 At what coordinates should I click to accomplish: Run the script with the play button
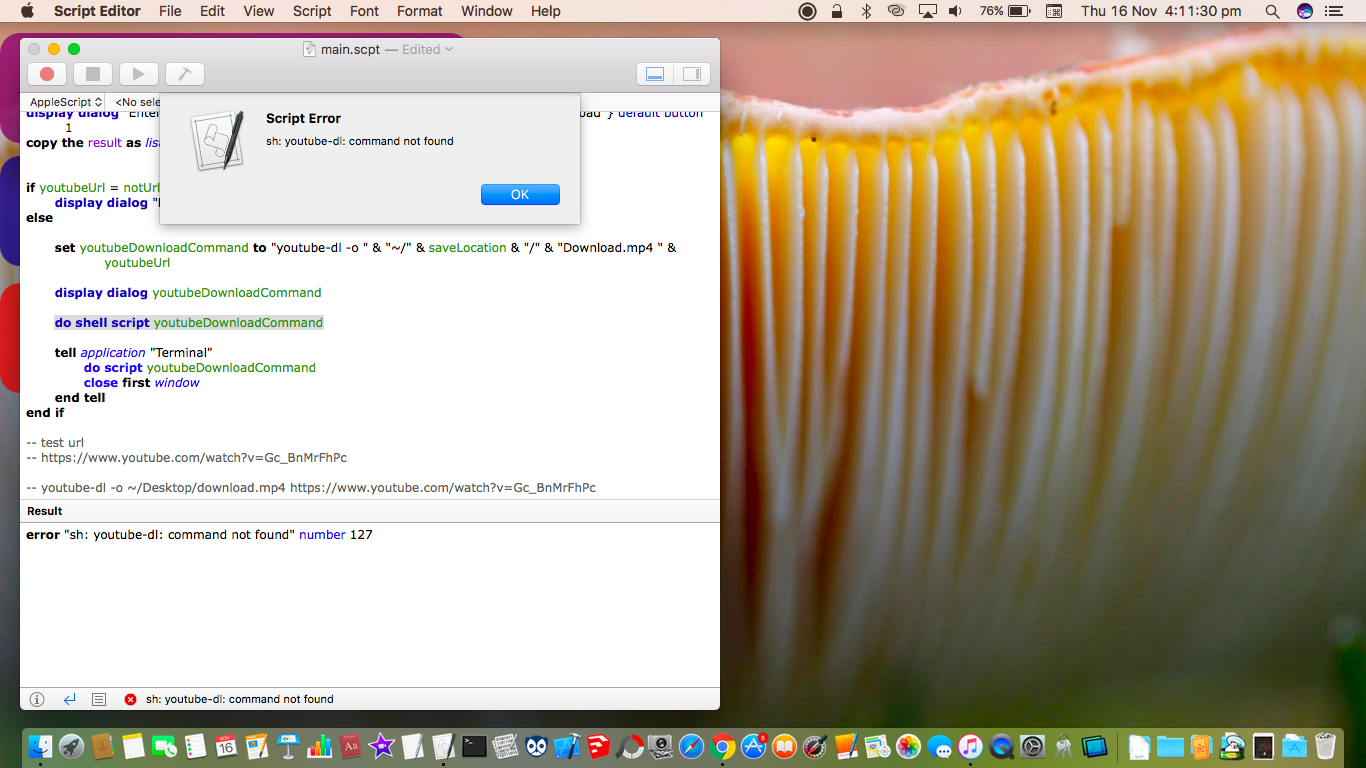[139, 74]
